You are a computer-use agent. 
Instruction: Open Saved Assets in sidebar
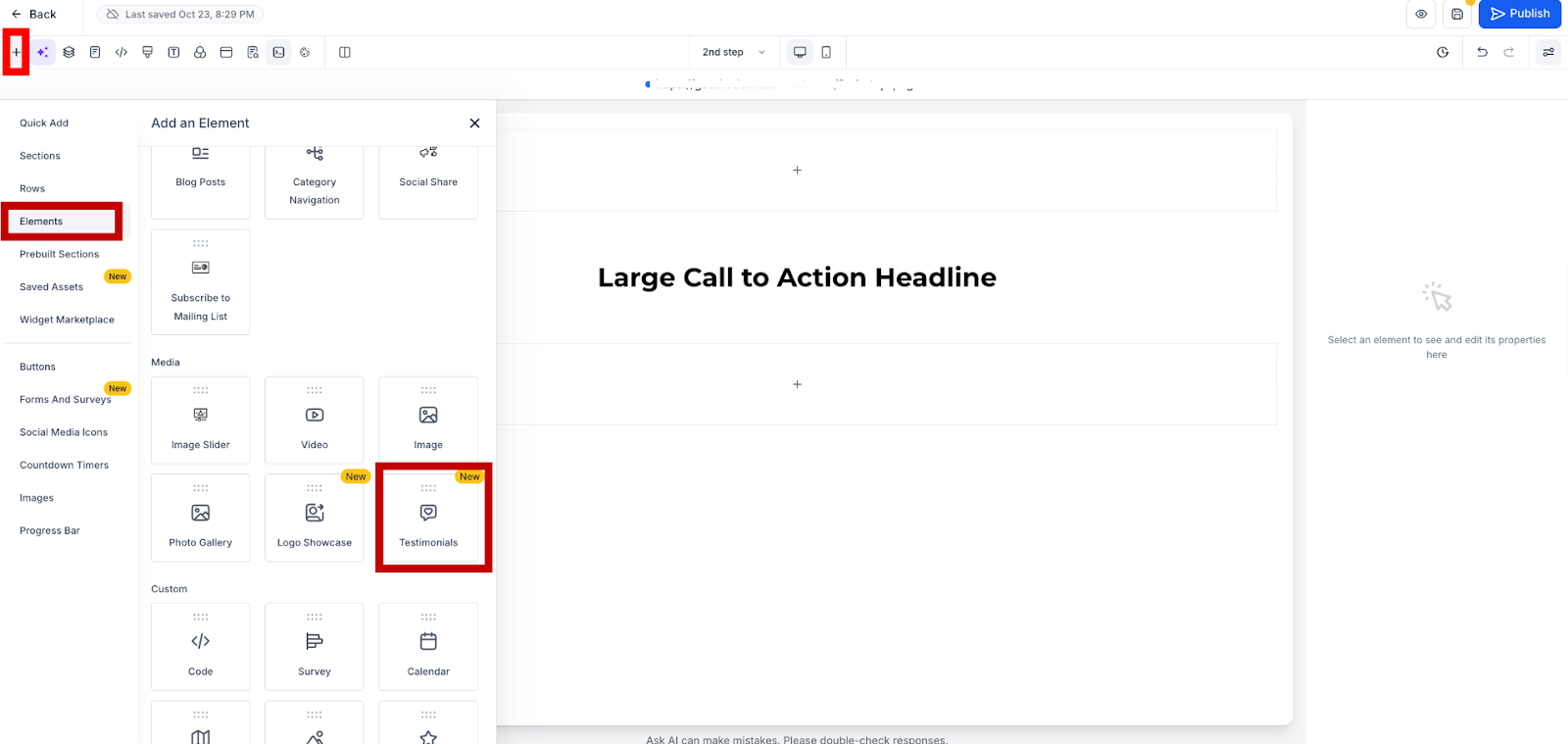click(51, 287)
